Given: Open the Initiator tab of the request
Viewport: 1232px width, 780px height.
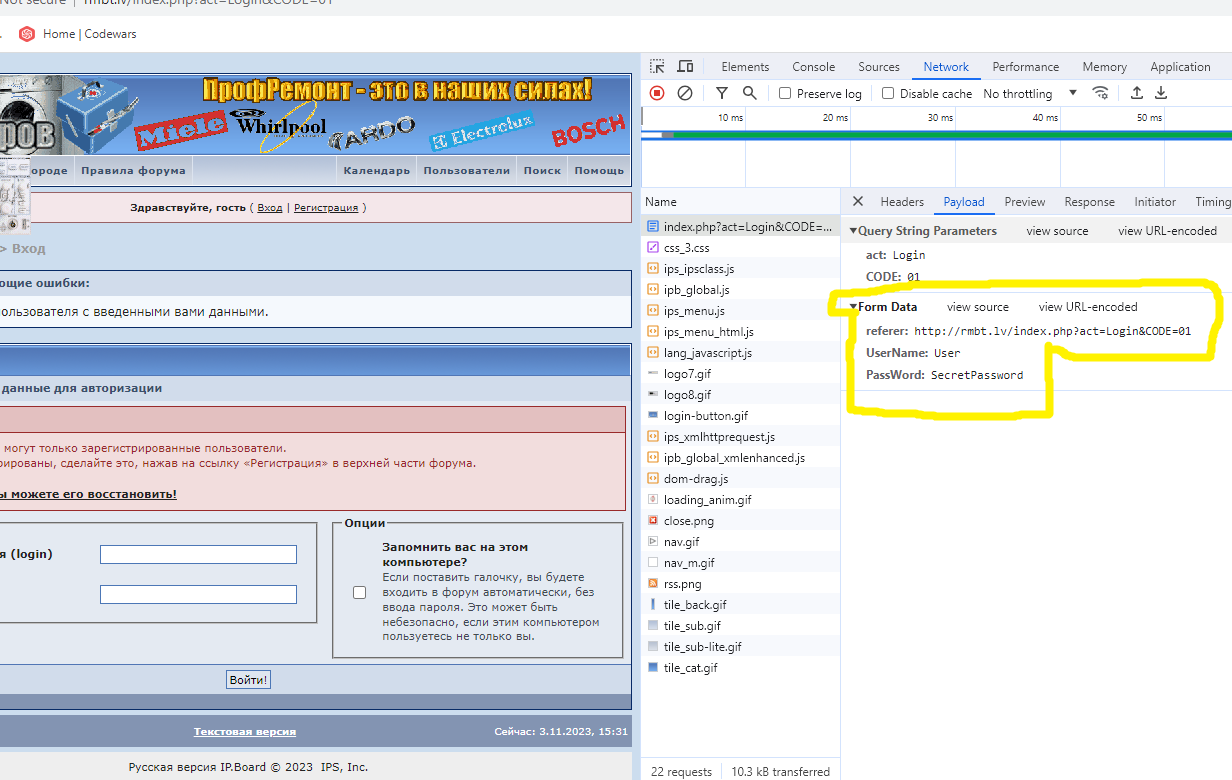Looking at the screenshot, I should 1155,202.
